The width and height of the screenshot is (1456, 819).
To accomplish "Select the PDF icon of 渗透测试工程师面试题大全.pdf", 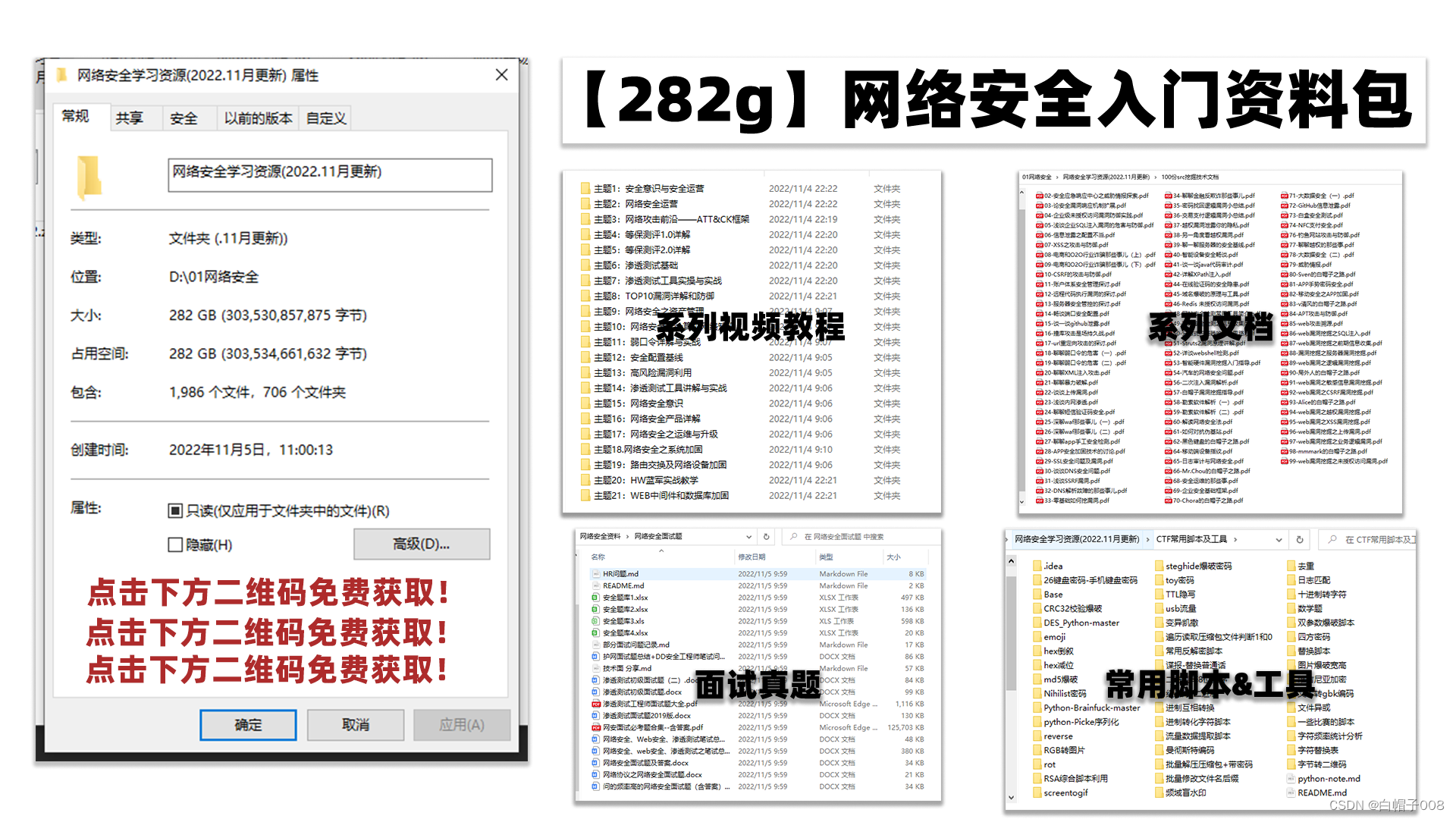I will coord(595,704).
